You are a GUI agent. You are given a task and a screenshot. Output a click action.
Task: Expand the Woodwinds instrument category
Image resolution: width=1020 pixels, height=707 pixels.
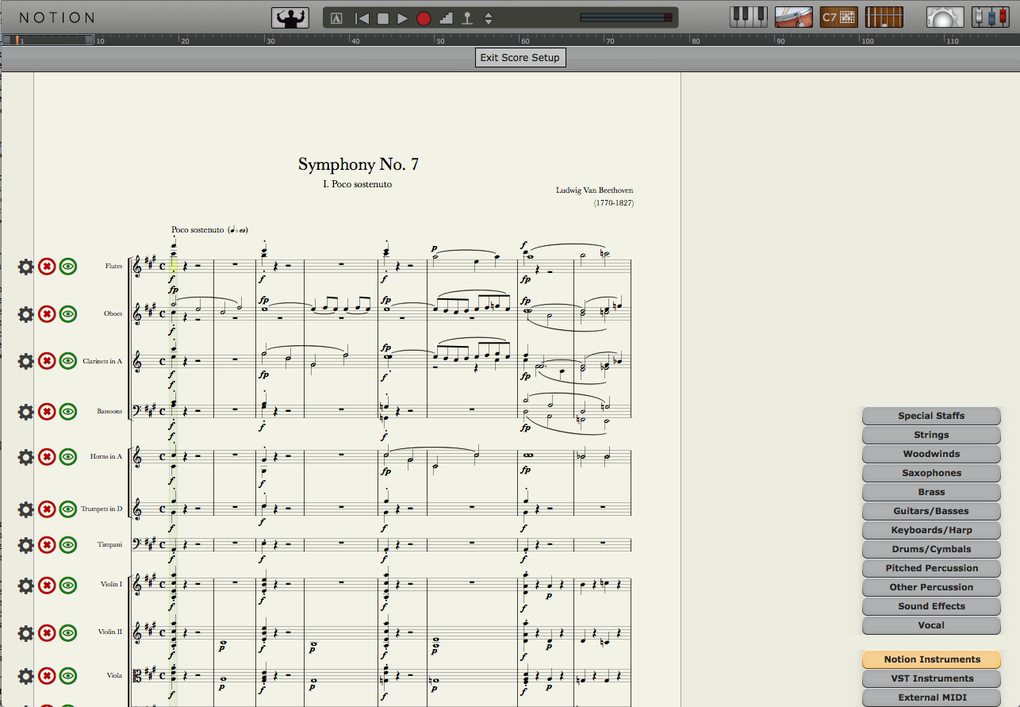pyautogui.click(x=931, y=454)
